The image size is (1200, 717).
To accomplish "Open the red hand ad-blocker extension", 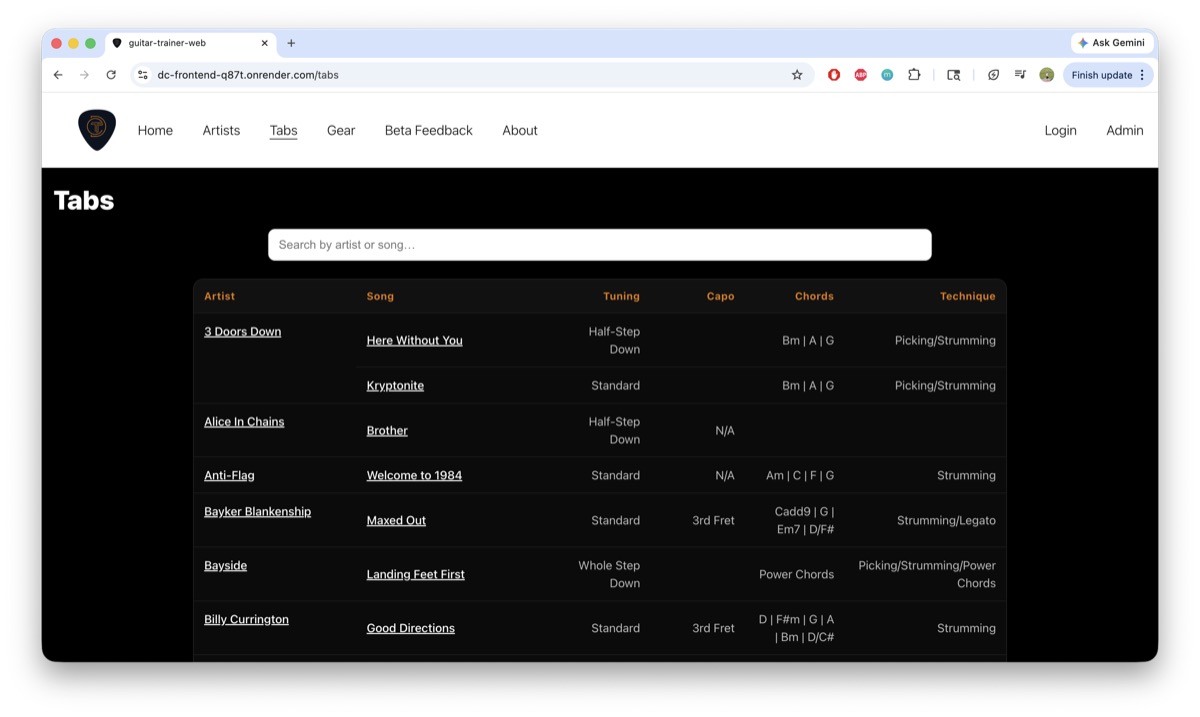I will pos(834,75).
